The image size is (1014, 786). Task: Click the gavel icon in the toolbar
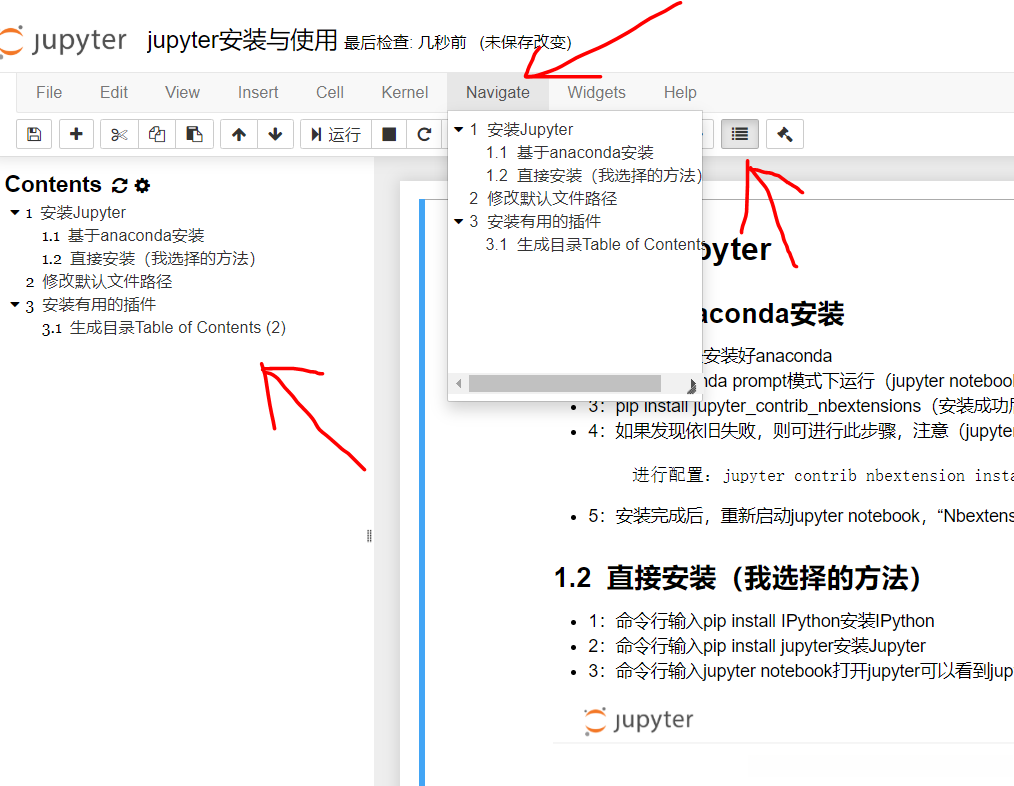784,134
